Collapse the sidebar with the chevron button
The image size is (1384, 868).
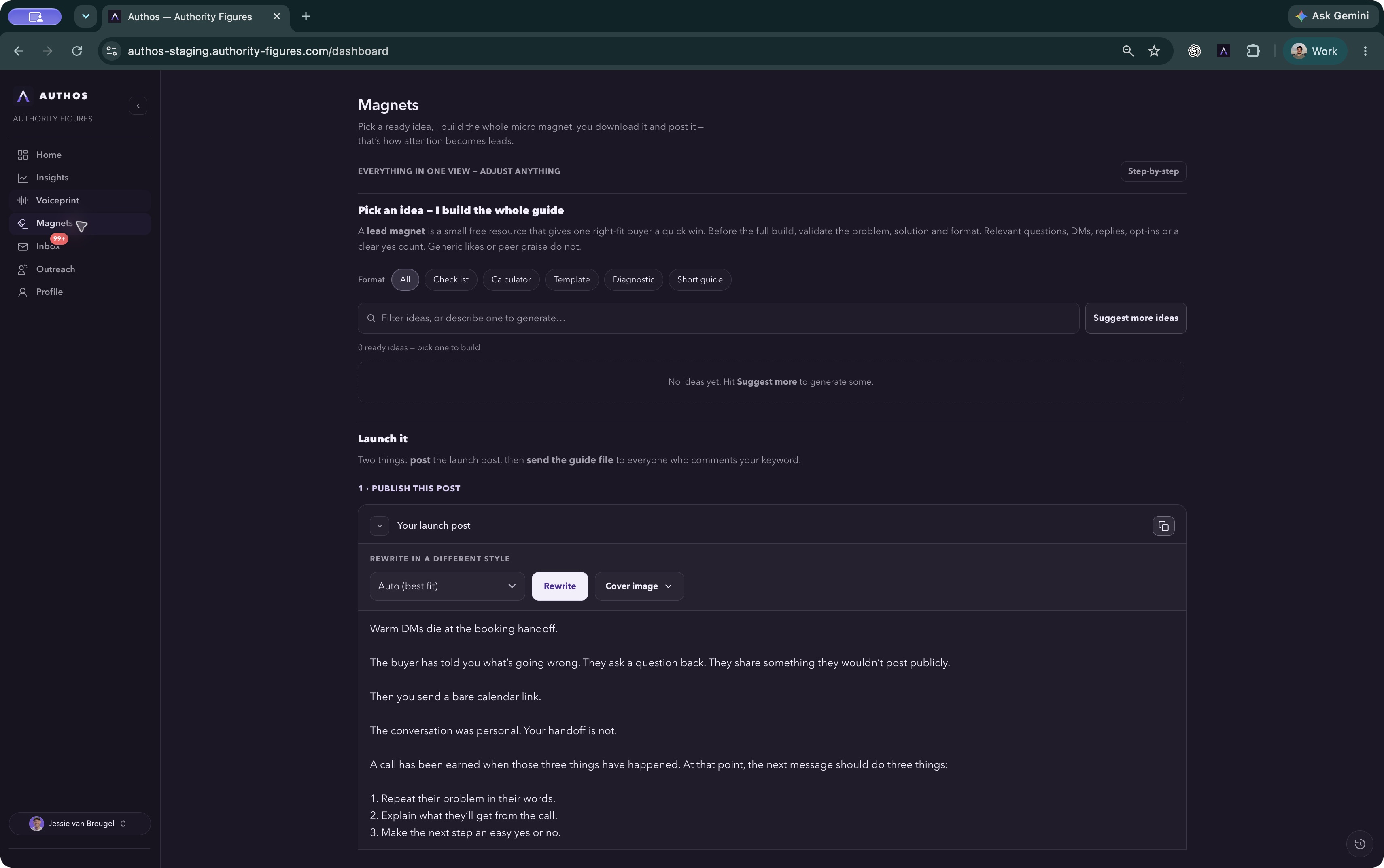click(138, 106)
